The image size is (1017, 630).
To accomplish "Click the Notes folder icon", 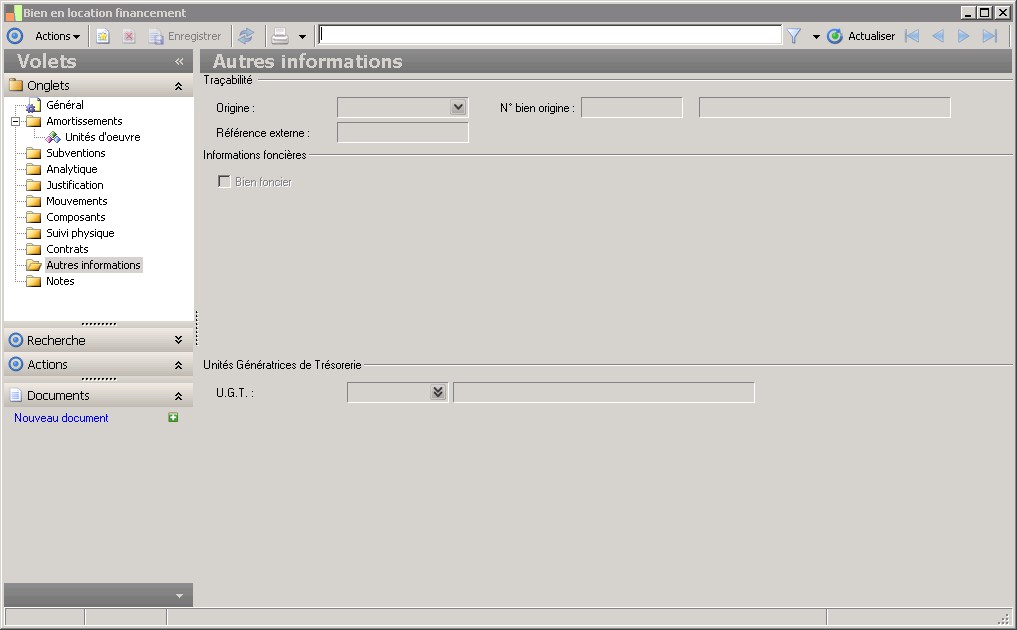I will tap(34, 281).
